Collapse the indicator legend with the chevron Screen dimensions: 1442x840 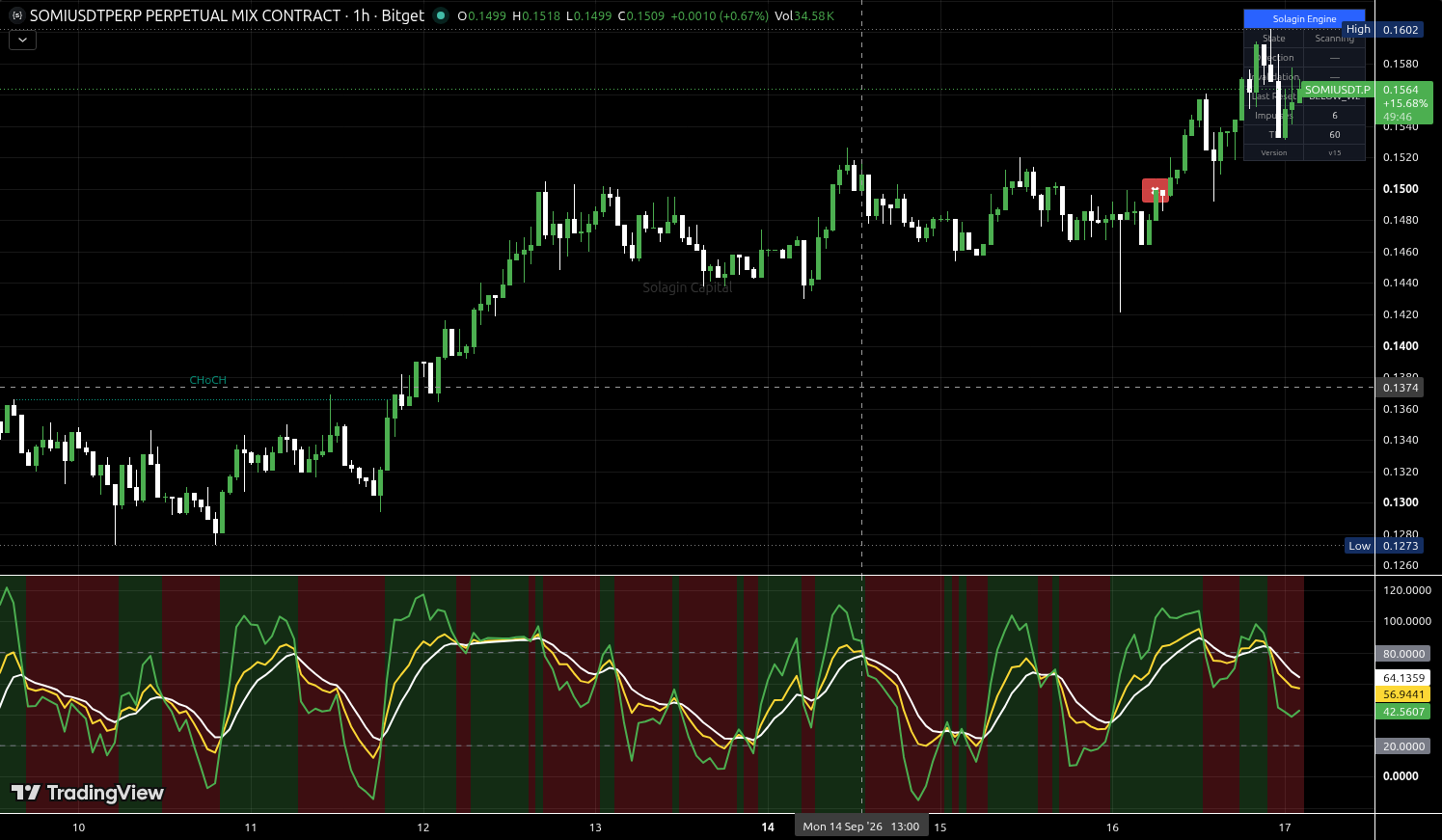pyautogui.click(x=22, y=41)
